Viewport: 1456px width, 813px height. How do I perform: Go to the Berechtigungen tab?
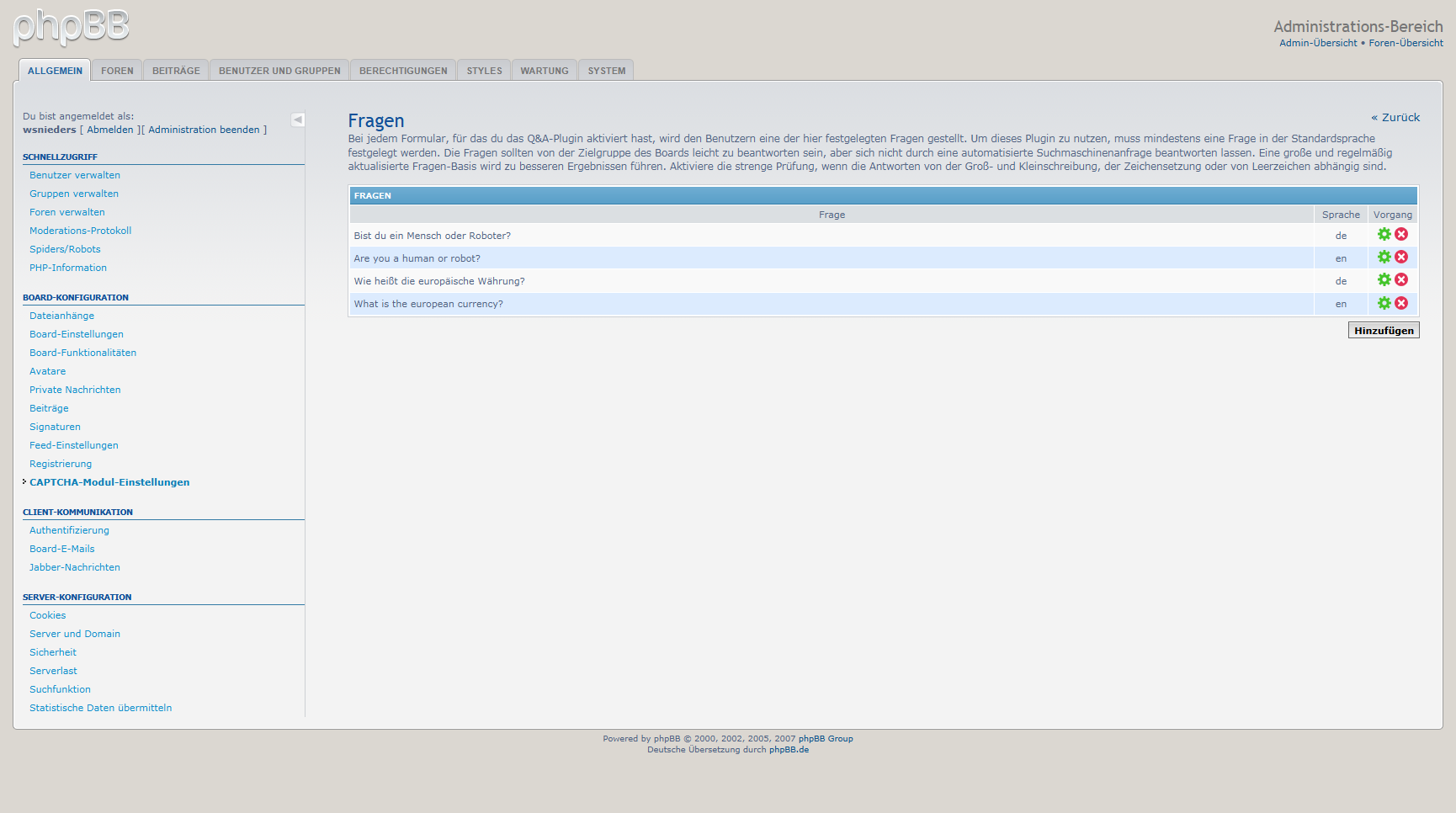point(403,71)
